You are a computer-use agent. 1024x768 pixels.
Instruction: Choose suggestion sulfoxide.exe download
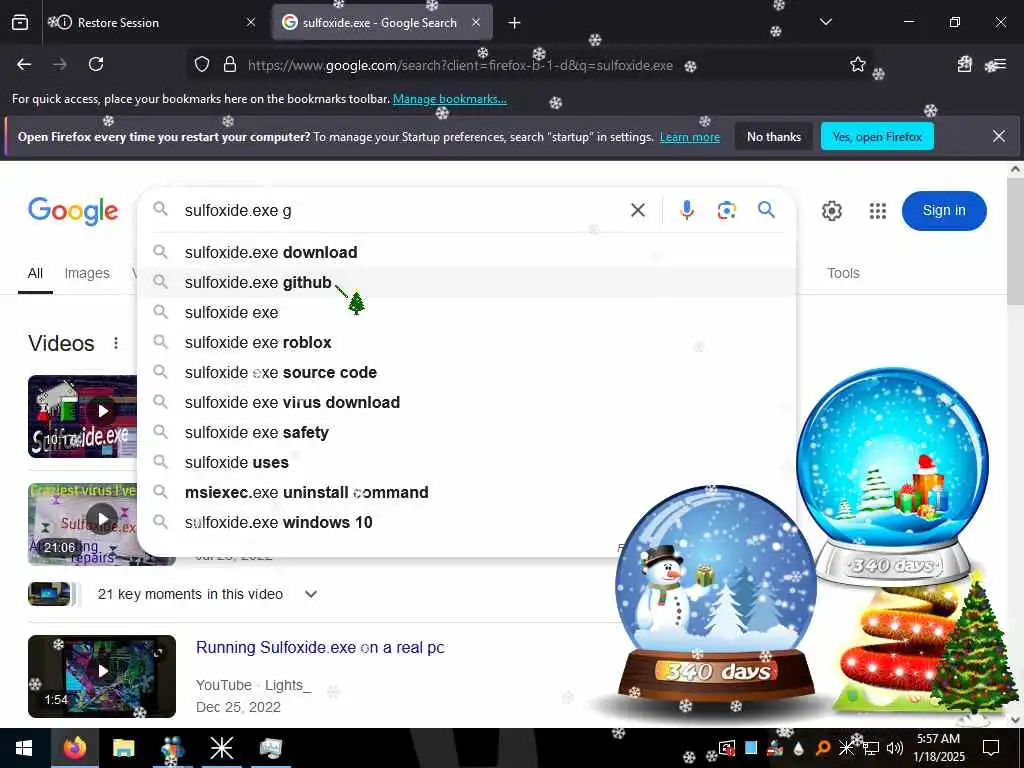(466, 253)
